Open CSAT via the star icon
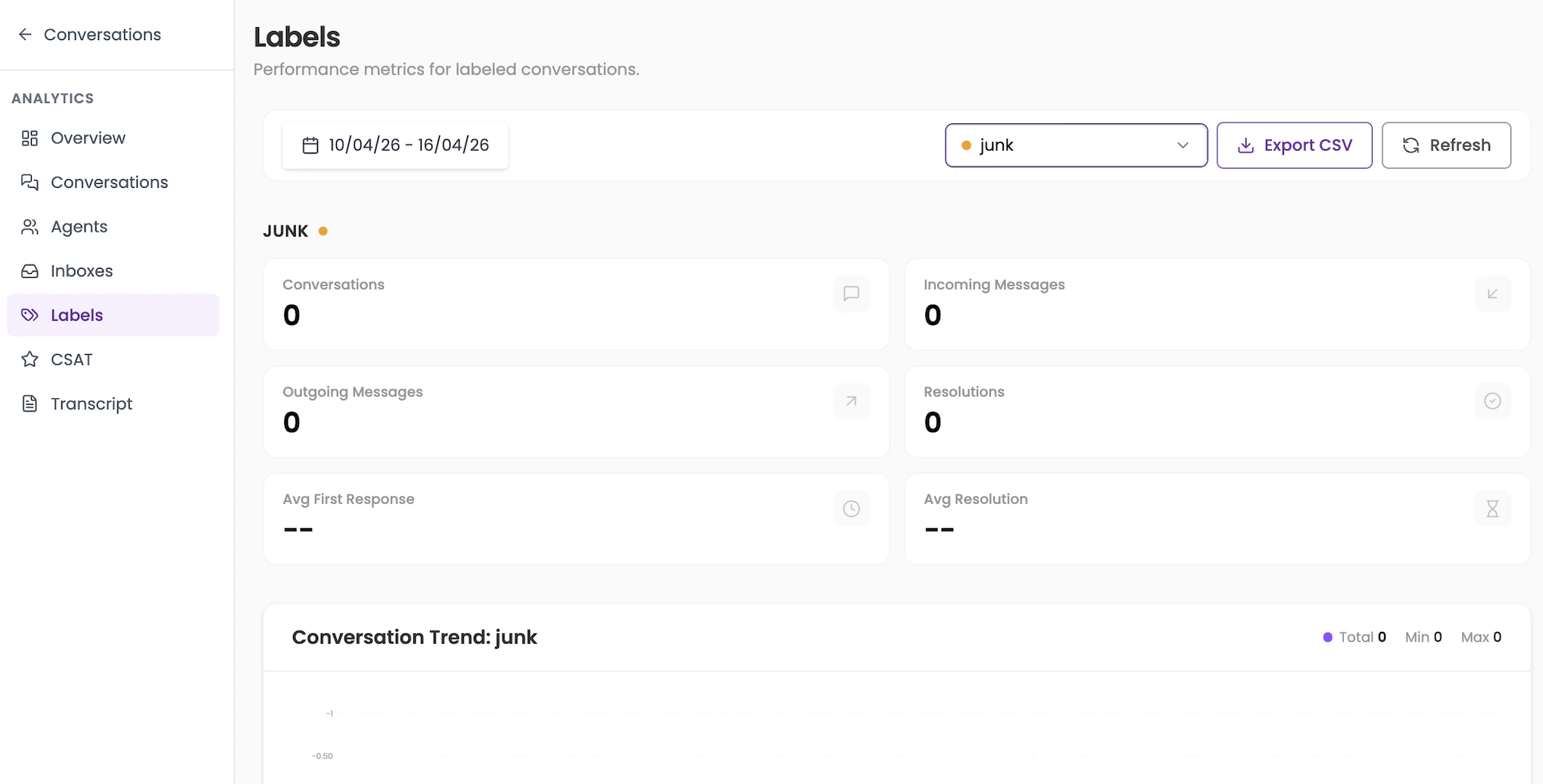1543x784 pixels. 30,359
